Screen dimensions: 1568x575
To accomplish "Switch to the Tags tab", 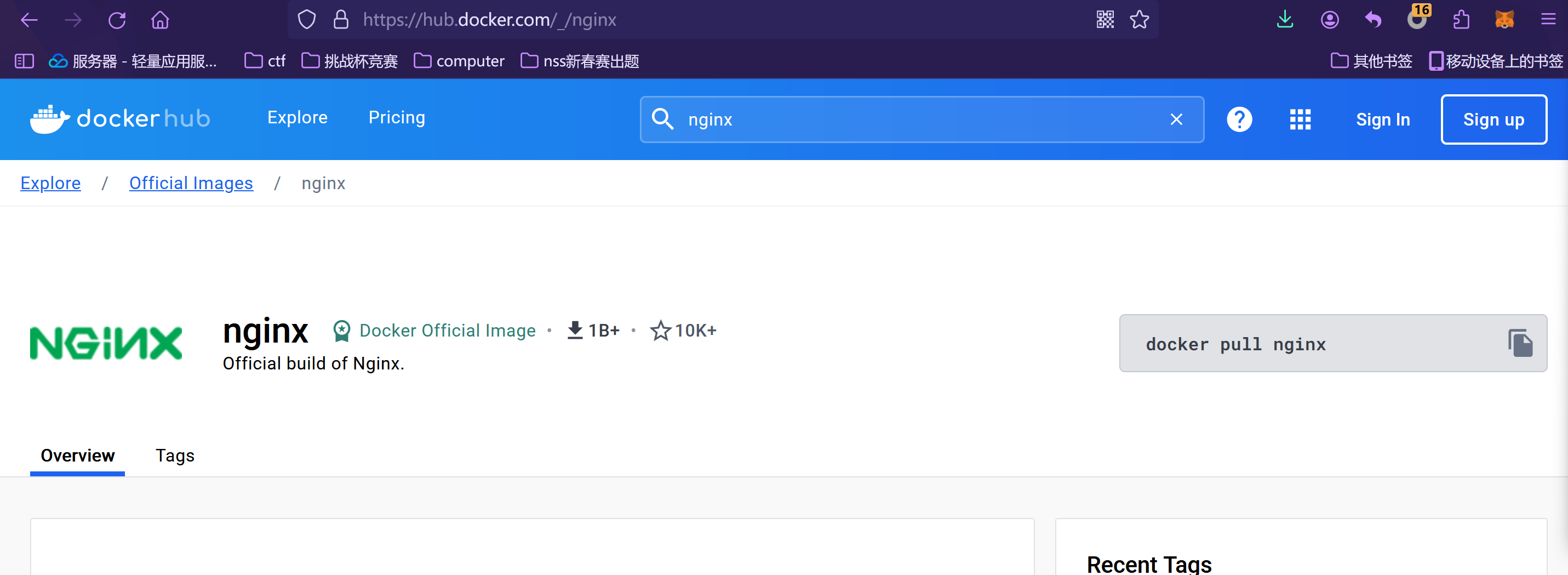I will coord(175,456).
